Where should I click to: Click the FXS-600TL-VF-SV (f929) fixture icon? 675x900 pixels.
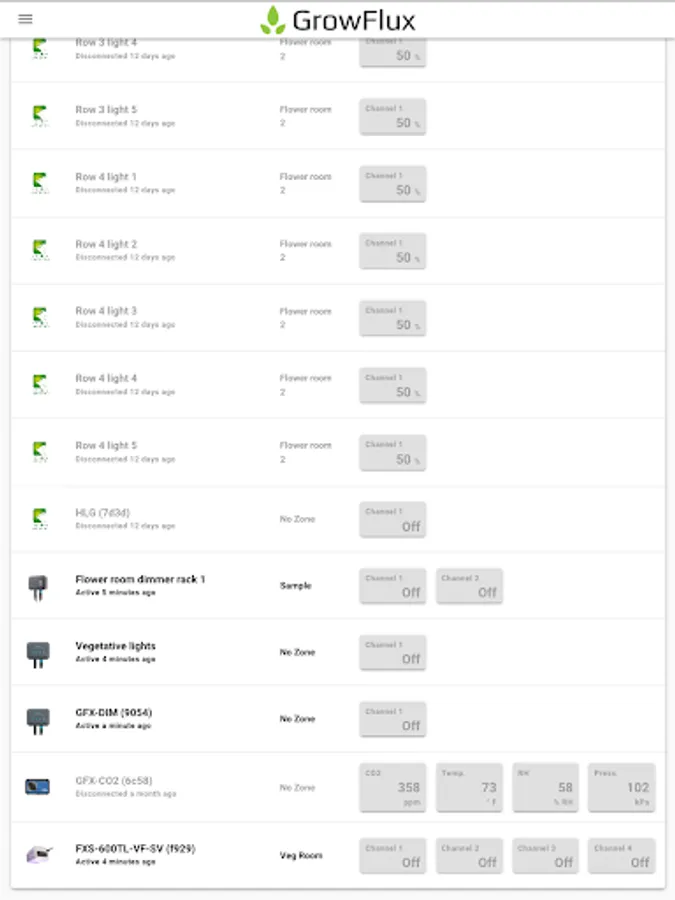(x=38, y=855)
